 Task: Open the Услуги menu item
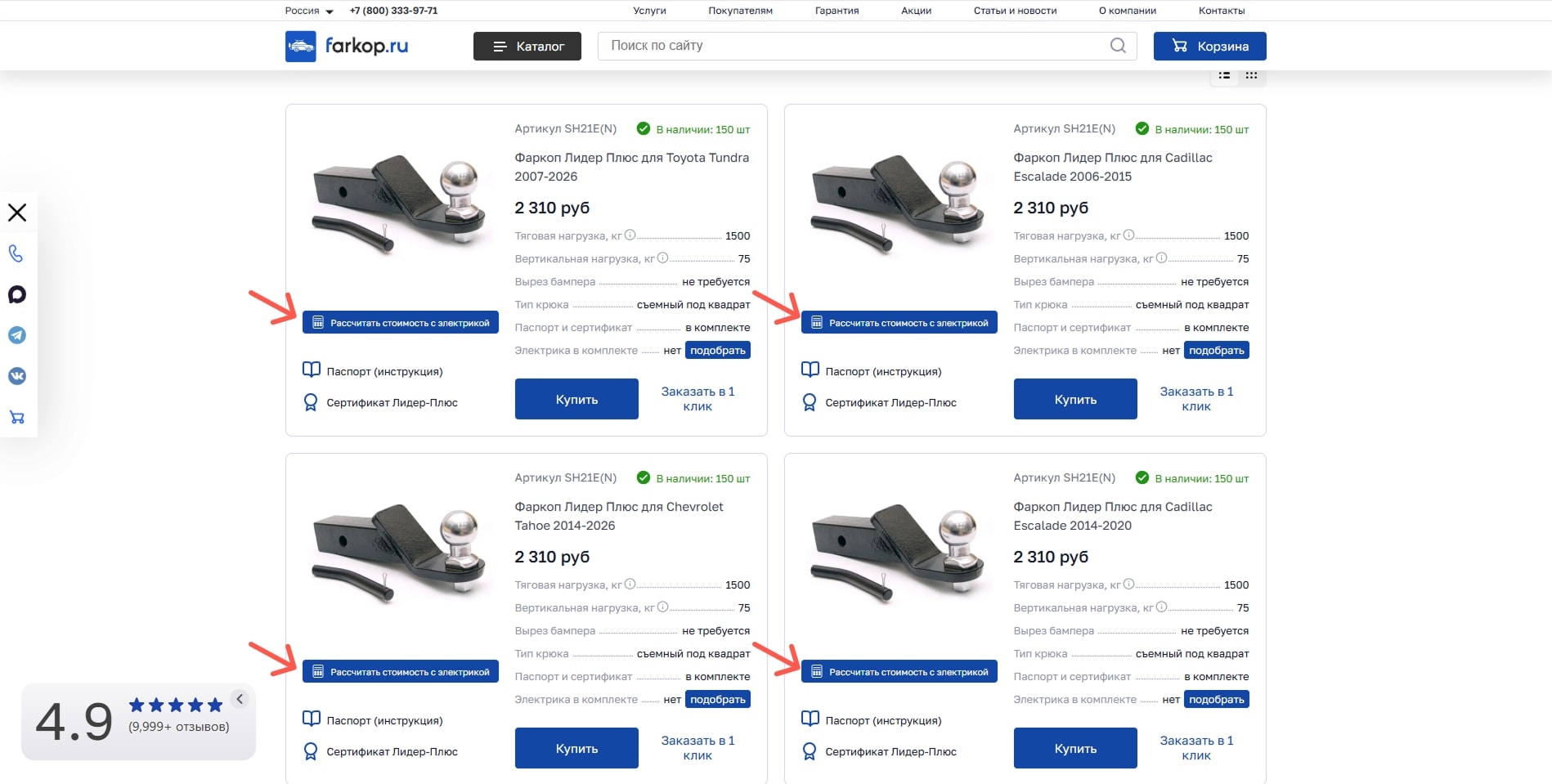[649, 11]
